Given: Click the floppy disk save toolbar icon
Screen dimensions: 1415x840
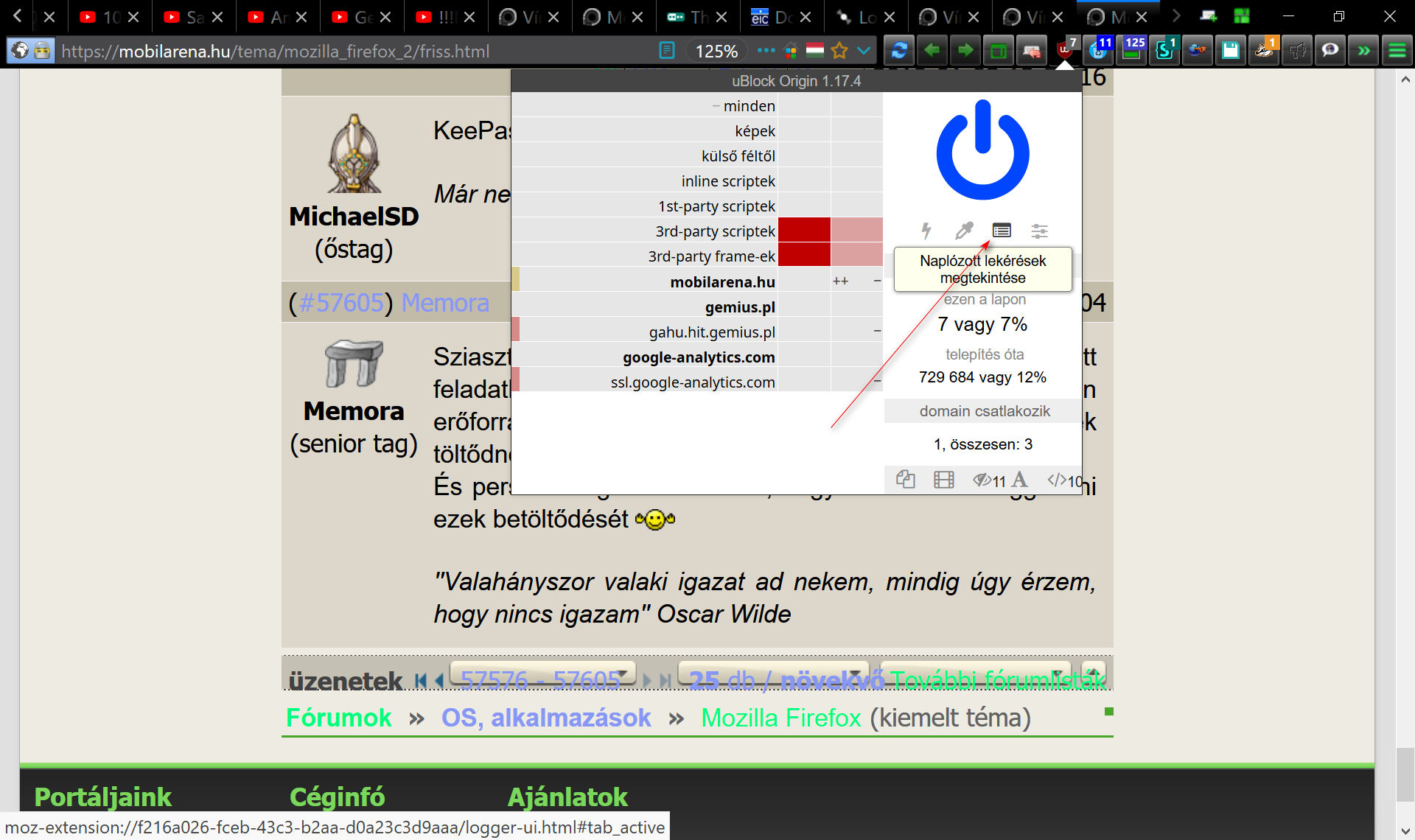Looking at the screenshot, I should coord(1231,51).
